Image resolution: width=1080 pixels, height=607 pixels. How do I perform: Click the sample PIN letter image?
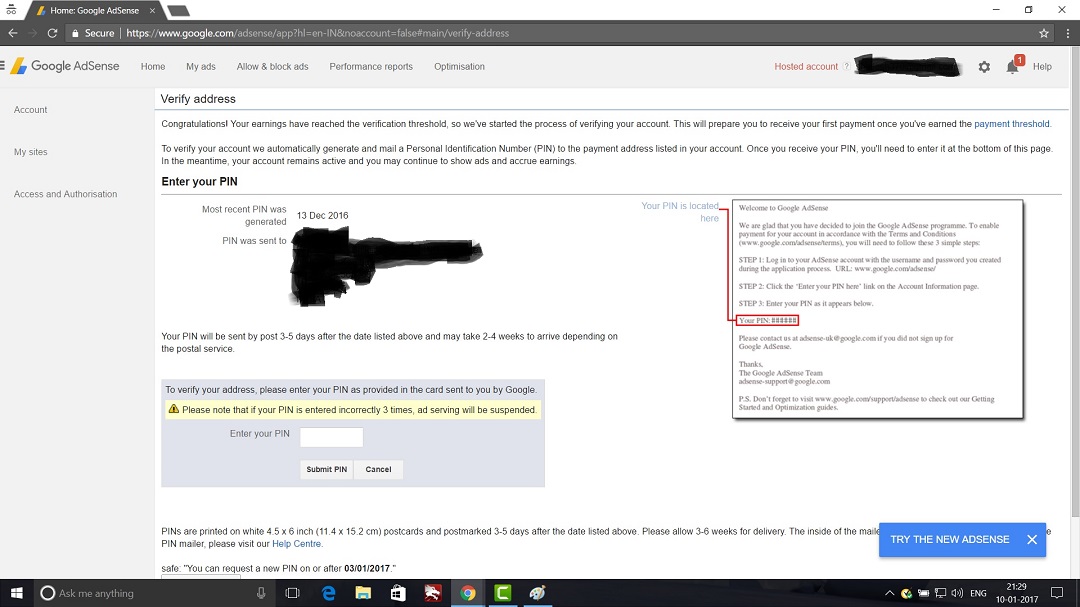878,309
